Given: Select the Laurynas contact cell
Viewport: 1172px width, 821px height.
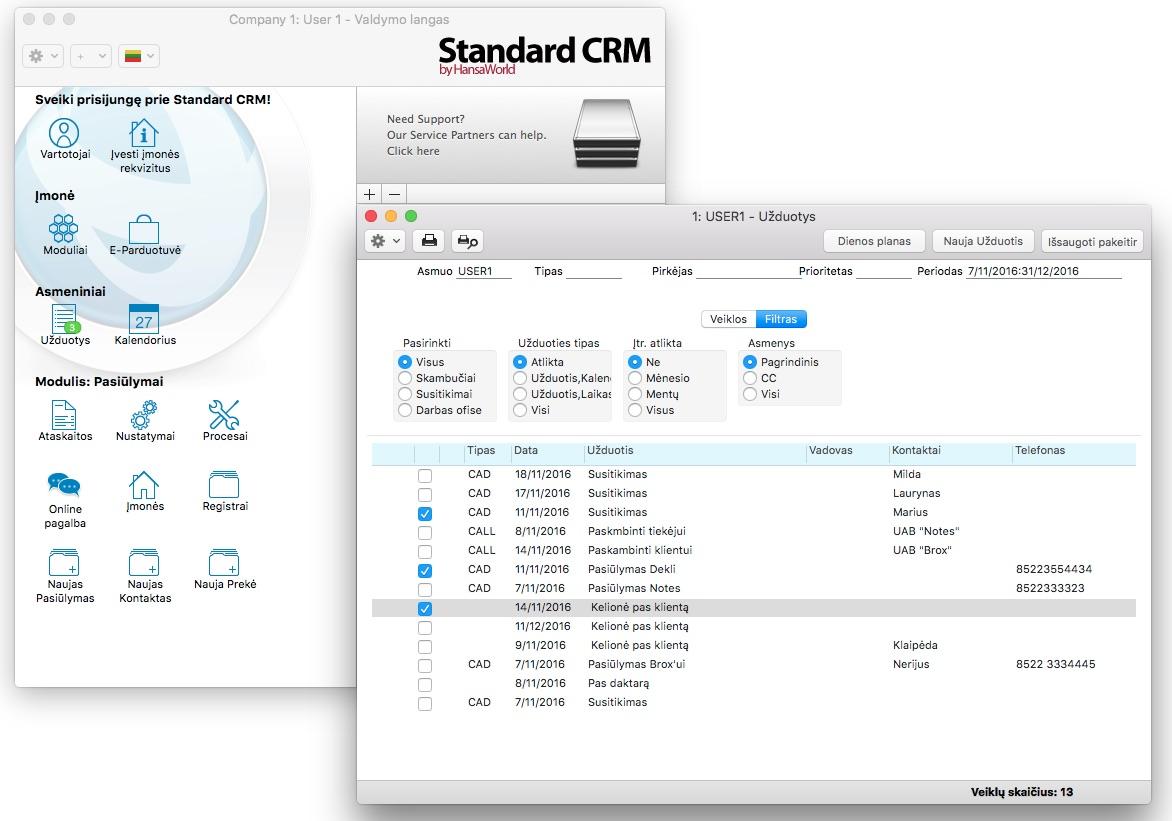Looking at the screenshot, I should 916,493.
